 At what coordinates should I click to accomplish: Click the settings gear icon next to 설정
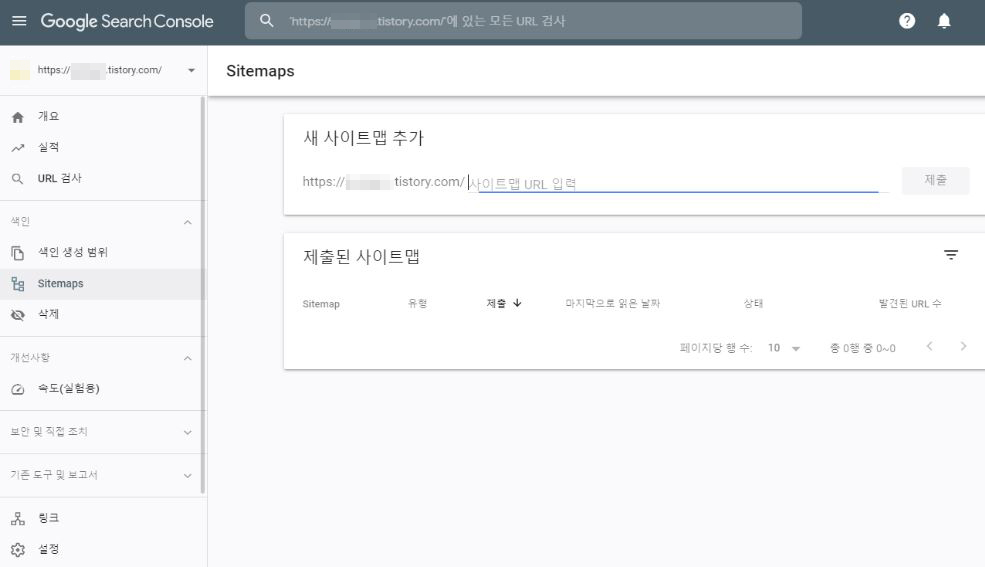click(x=18, y=549)
